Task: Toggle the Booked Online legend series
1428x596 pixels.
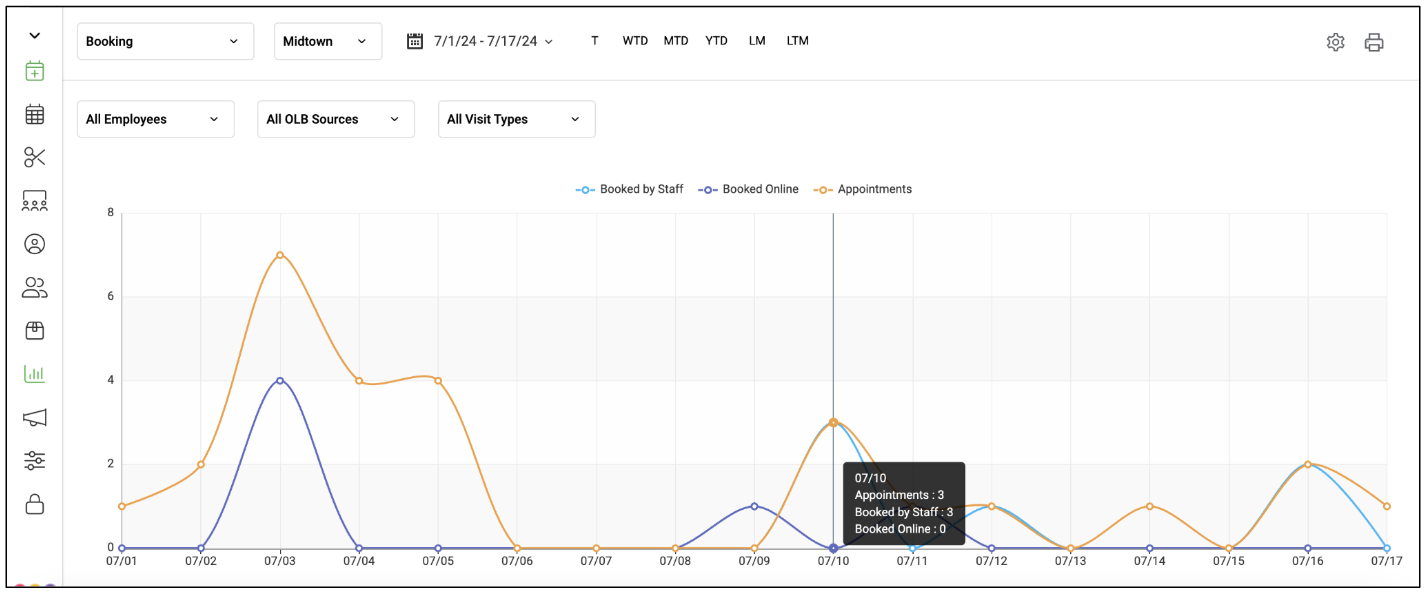Action: click(x=749, y=189)
